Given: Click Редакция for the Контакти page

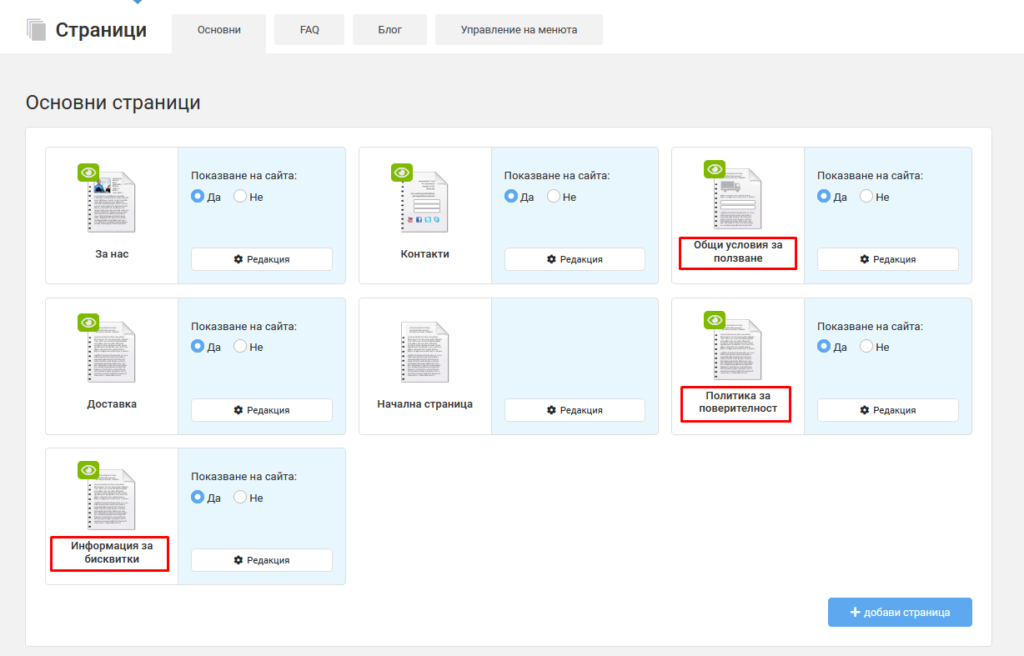Looking at the screenshot, I should click(x=575, y=259).
